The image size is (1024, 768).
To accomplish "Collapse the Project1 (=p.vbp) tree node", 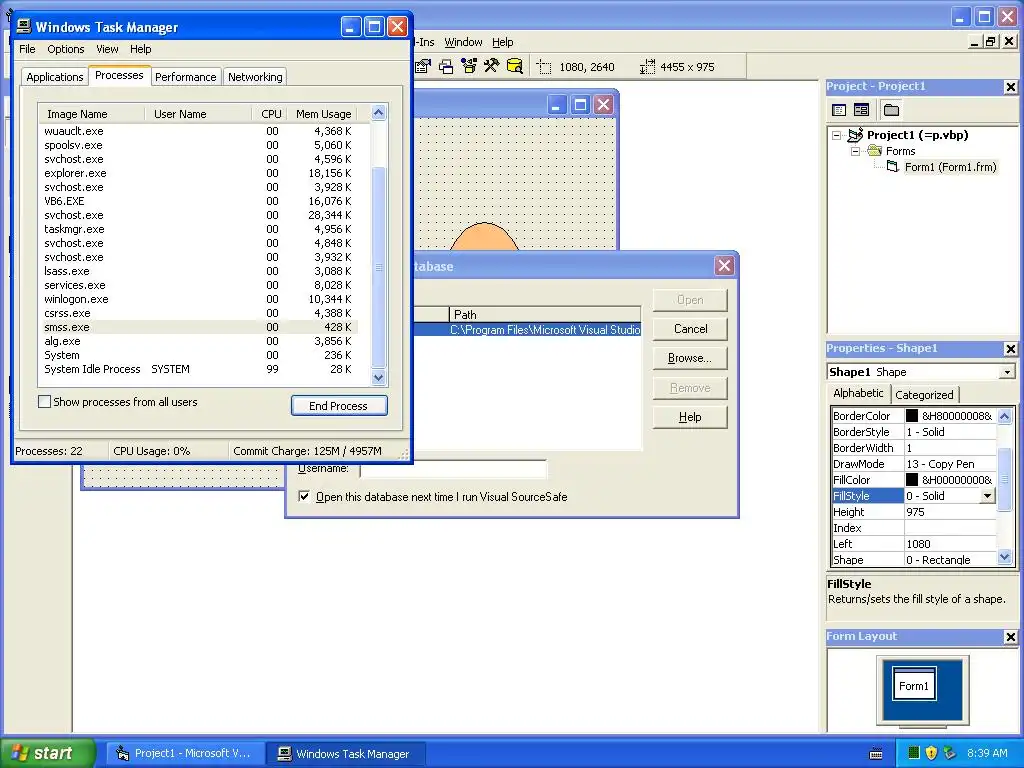I will pyautogui.click(x=837, y=135).
